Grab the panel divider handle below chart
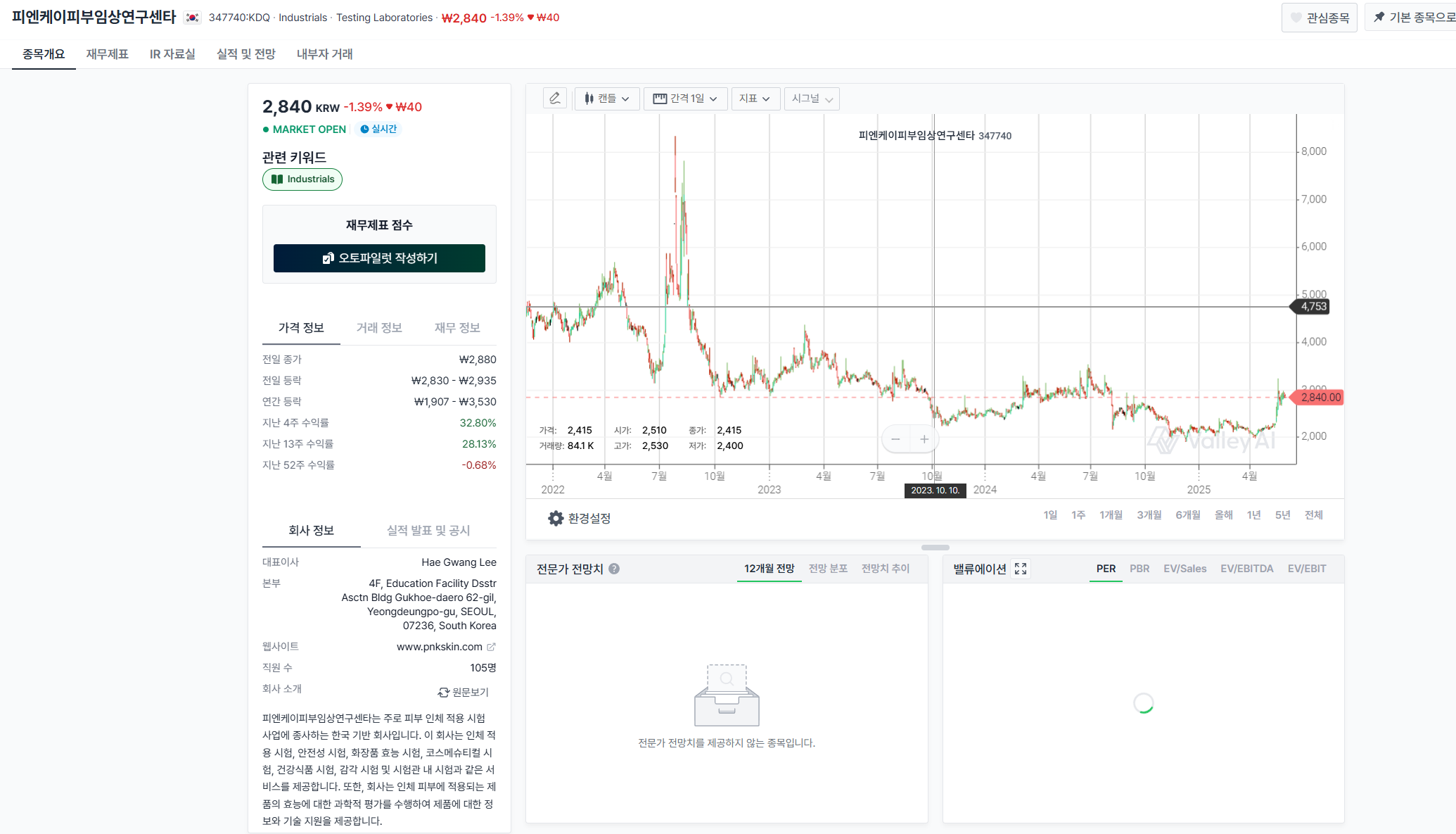 click(935, 548)
